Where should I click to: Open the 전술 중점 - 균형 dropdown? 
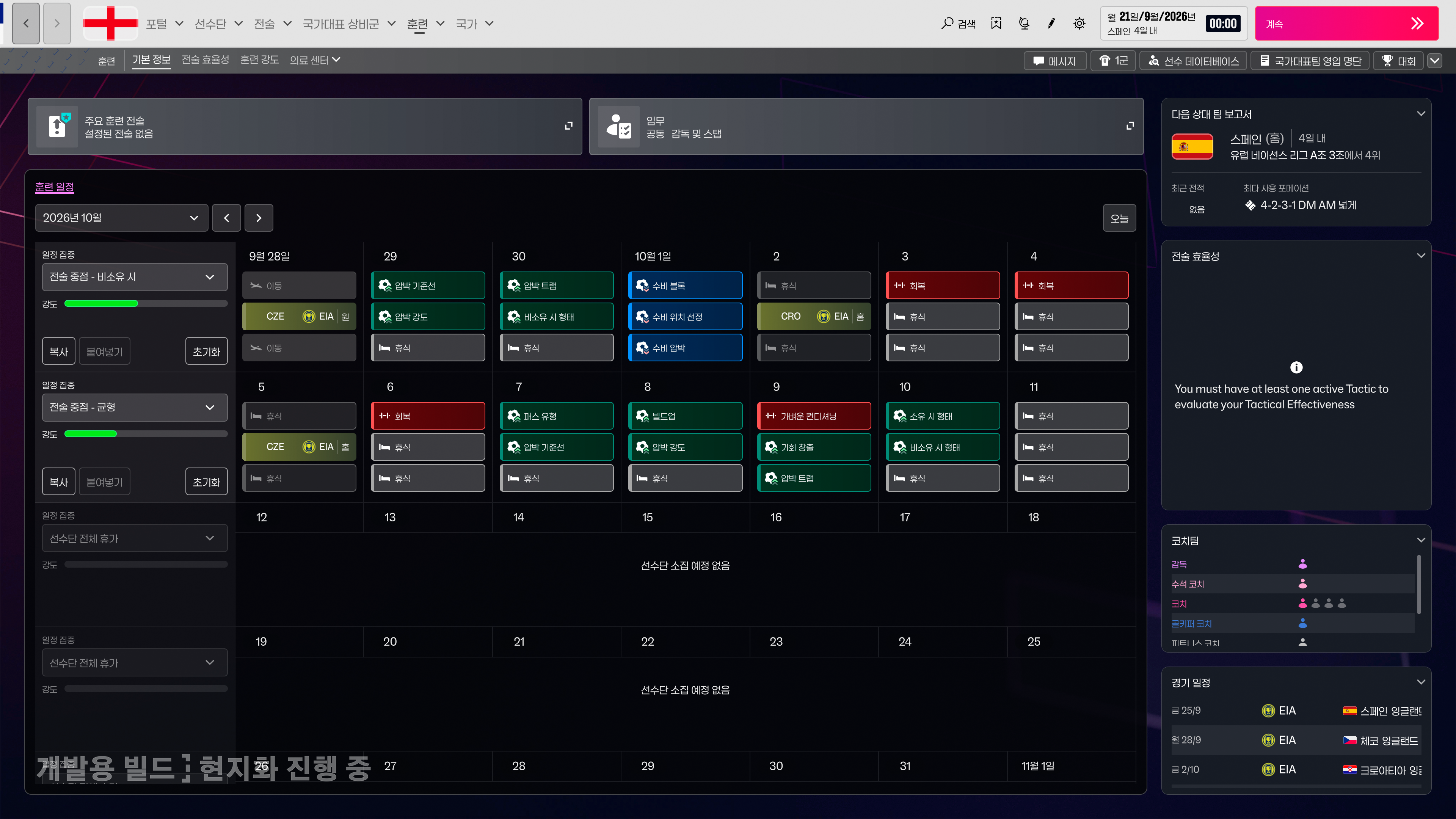click(135, 407)
